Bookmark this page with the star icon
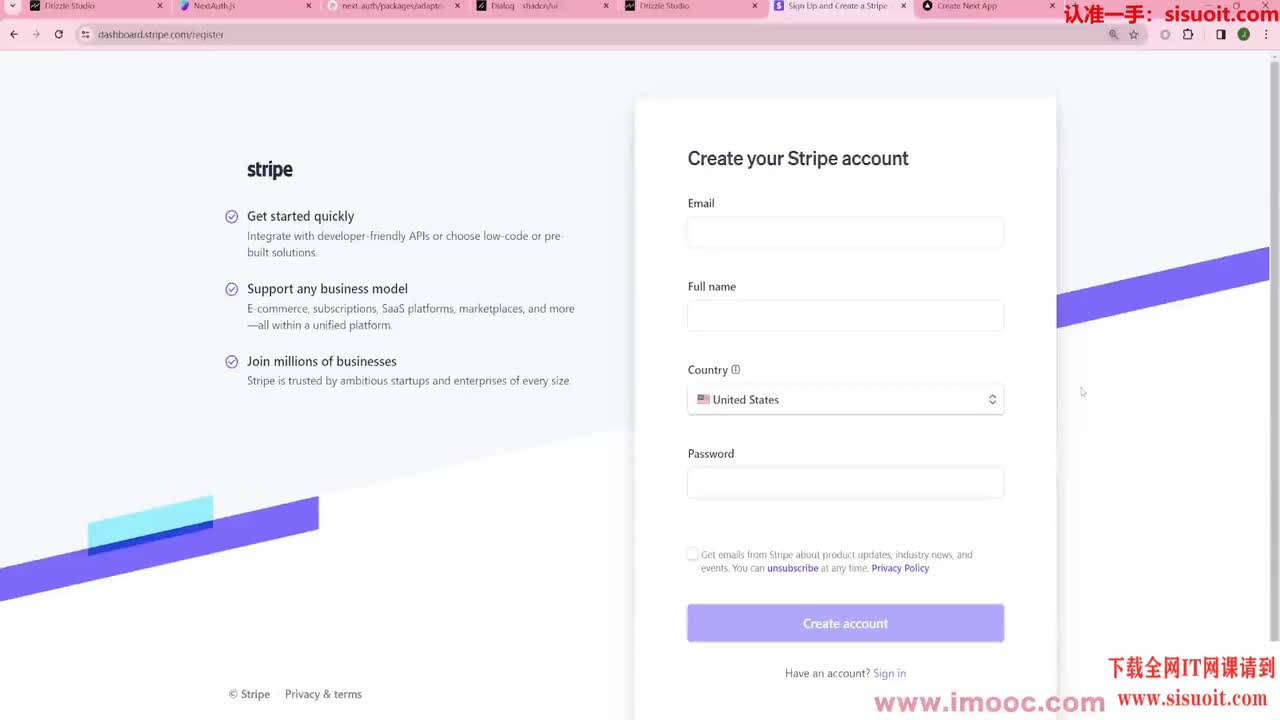Viewport: 1280px width, 720px height. (x=1133, y=34)
